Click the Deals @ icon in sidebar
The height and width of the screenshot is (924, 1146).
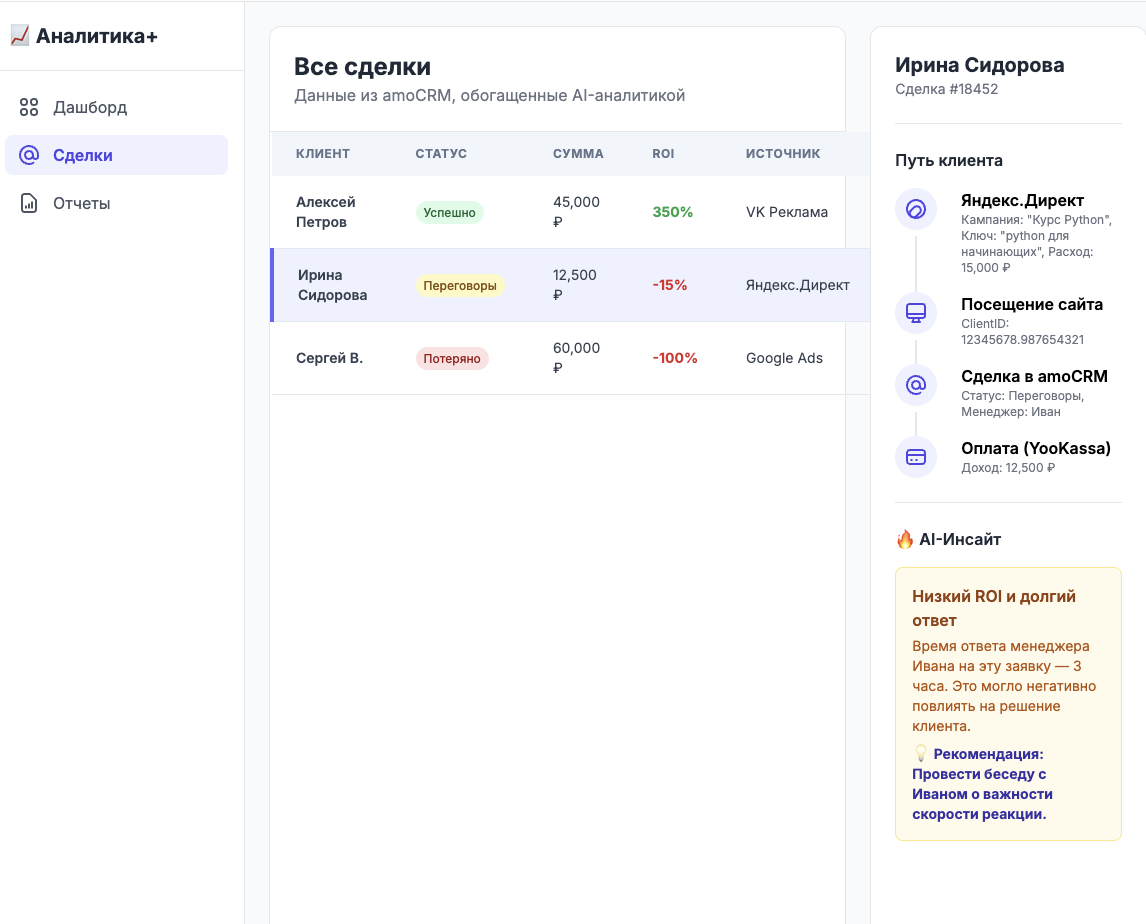tap(29, 155)
